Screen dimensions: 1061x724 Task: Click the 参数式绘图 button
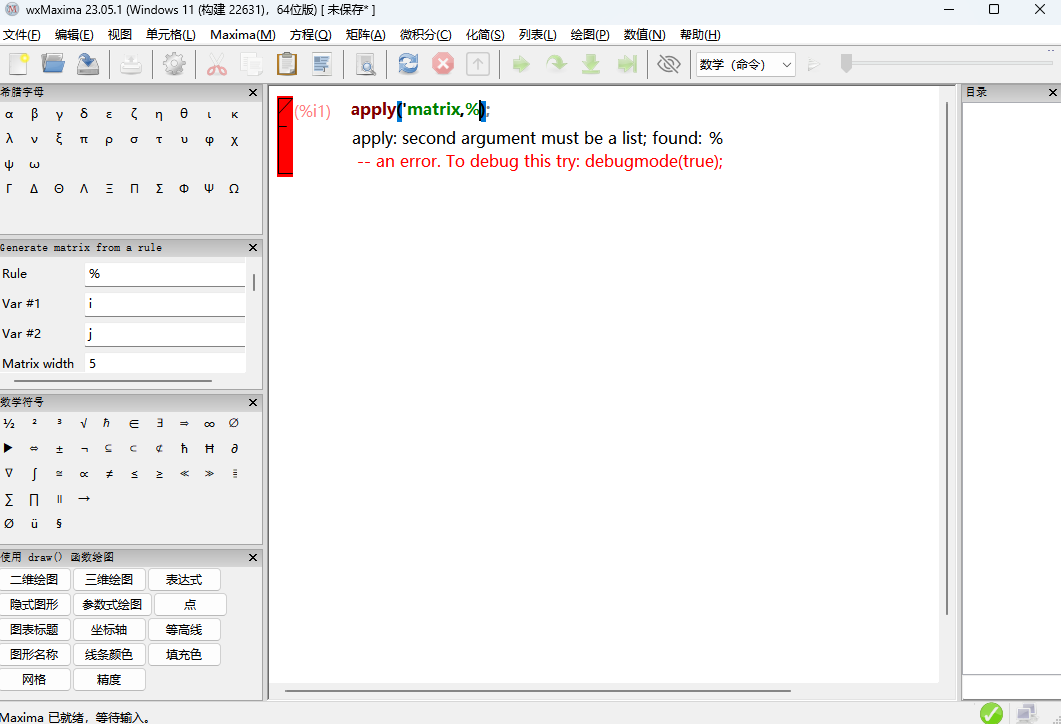point(112,605)
